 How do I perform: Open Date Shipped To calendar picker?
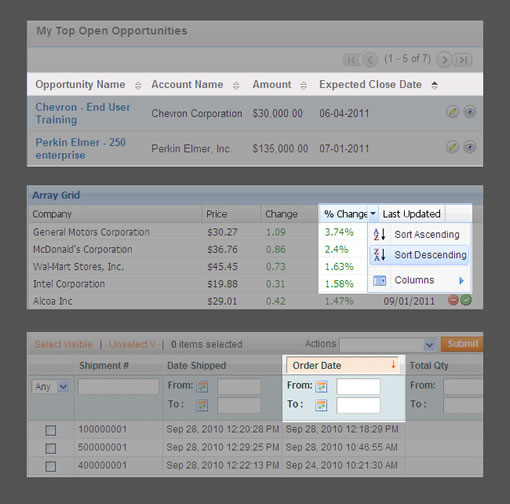point(202,405)
